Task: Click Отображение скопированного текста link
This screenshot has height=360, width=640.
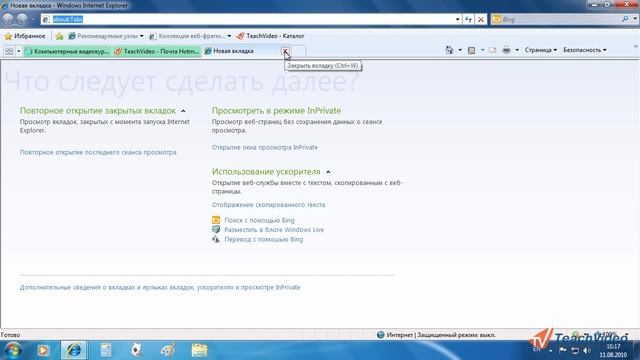Action: (268, 205)
